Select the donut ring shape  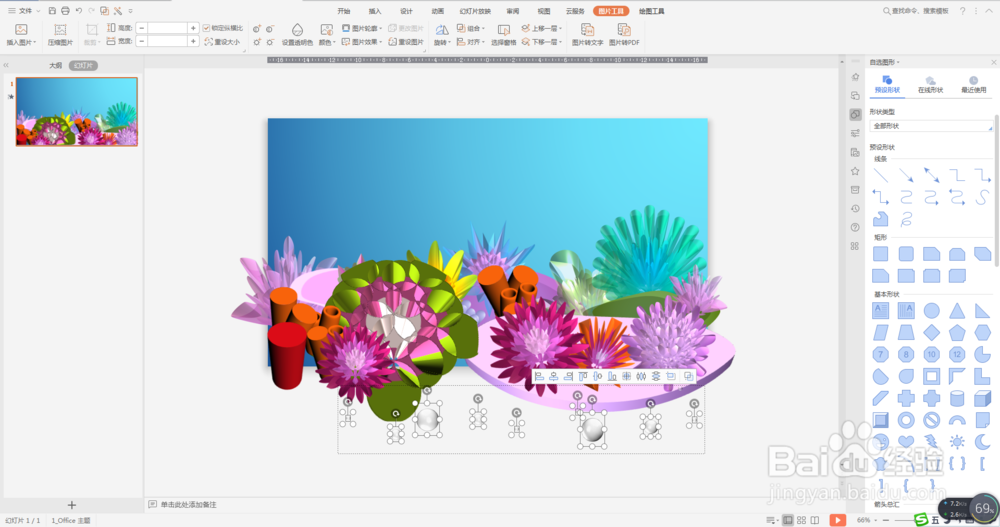pyautogui.click(x=906, y=420)
